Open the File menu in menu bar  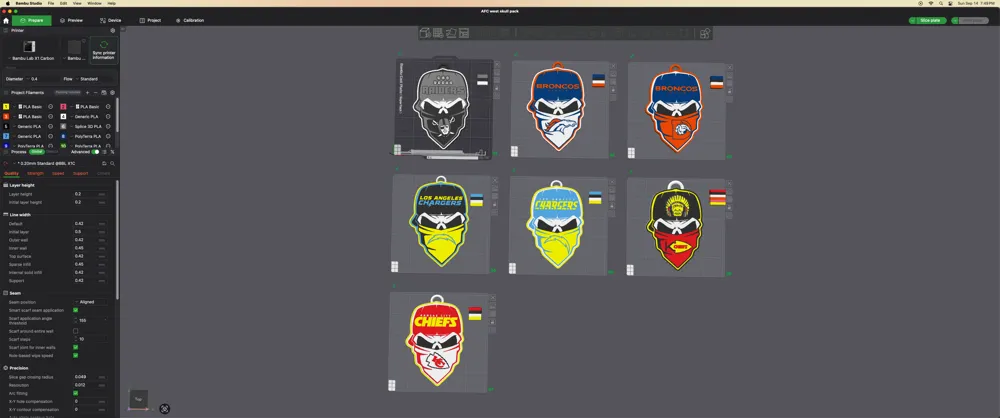coord(50,3)
